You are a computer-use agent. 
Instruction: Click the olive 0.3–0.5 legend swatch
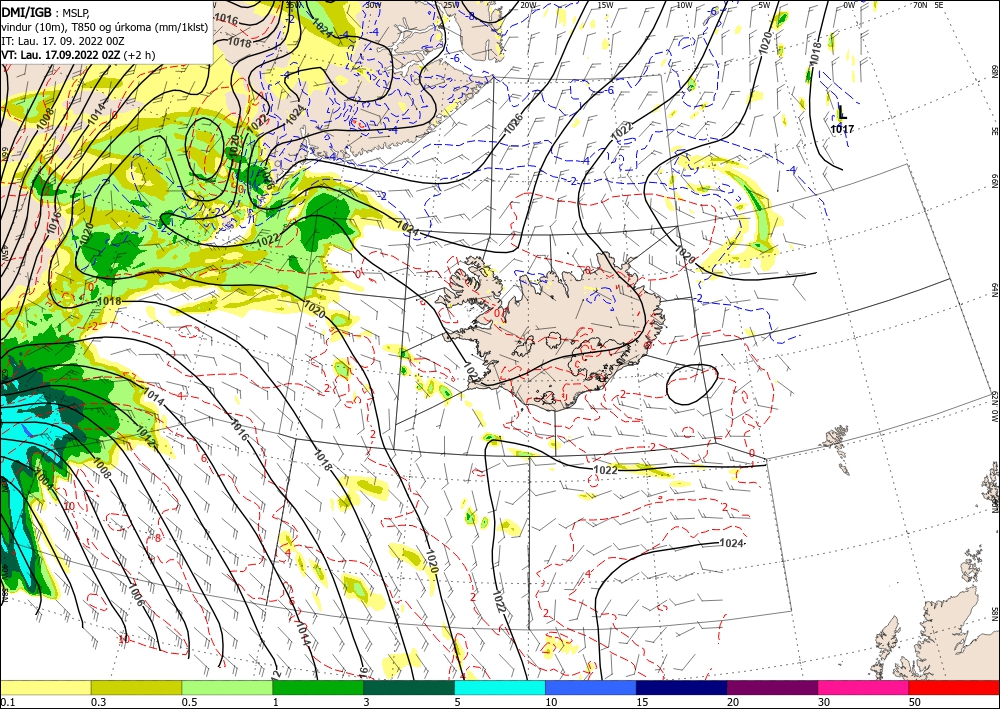(136, 687)
